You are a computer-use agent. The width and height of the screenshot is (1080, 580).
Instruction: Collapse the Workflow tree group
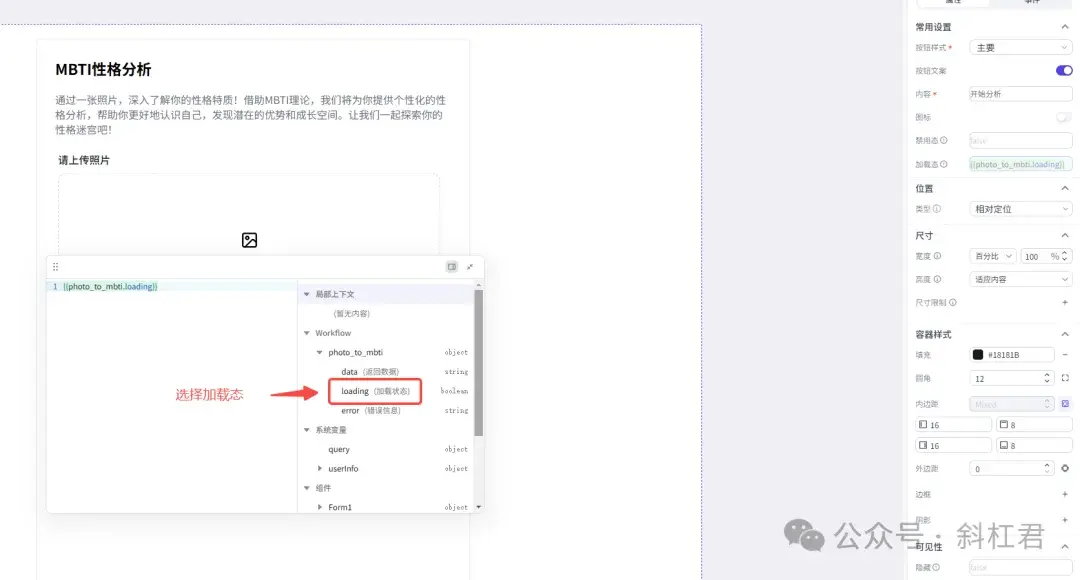click(x=307, y=333)
